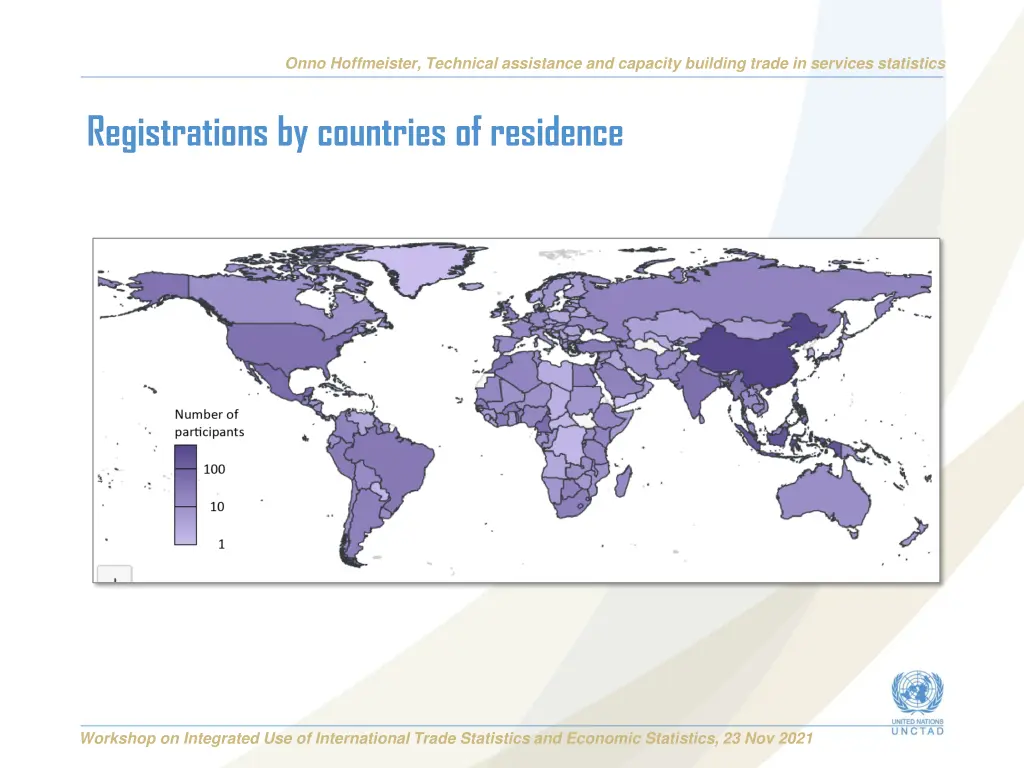Click the darkest legend swatch above 100
This screenshot has width=1024, height=768.
tap(185, 457)
